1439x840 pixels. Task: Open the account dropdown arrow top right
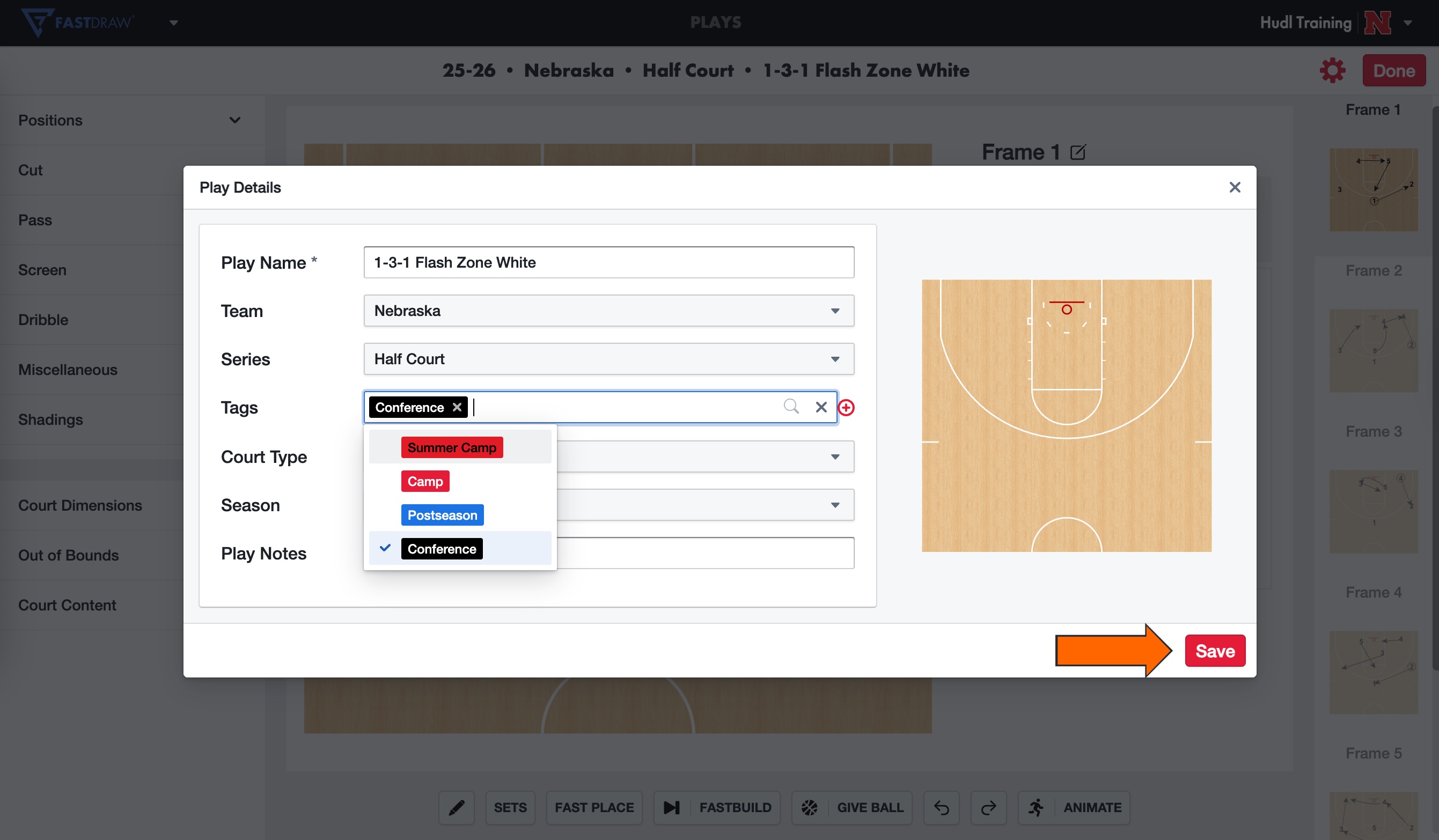(1408, 23)
